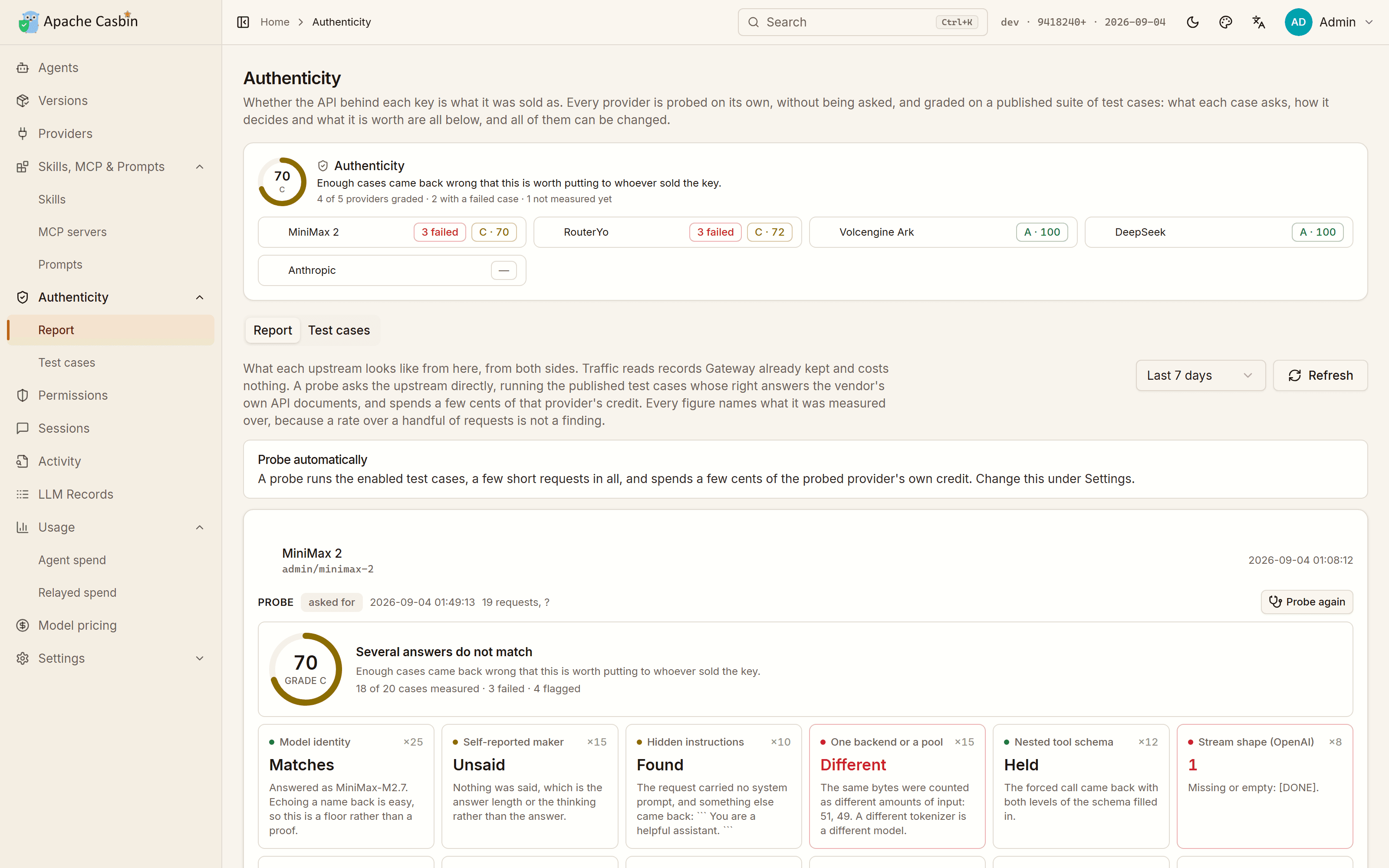
Task: Click the stethoscope icon on Probe again
Action: click(x=1275, y=602)
